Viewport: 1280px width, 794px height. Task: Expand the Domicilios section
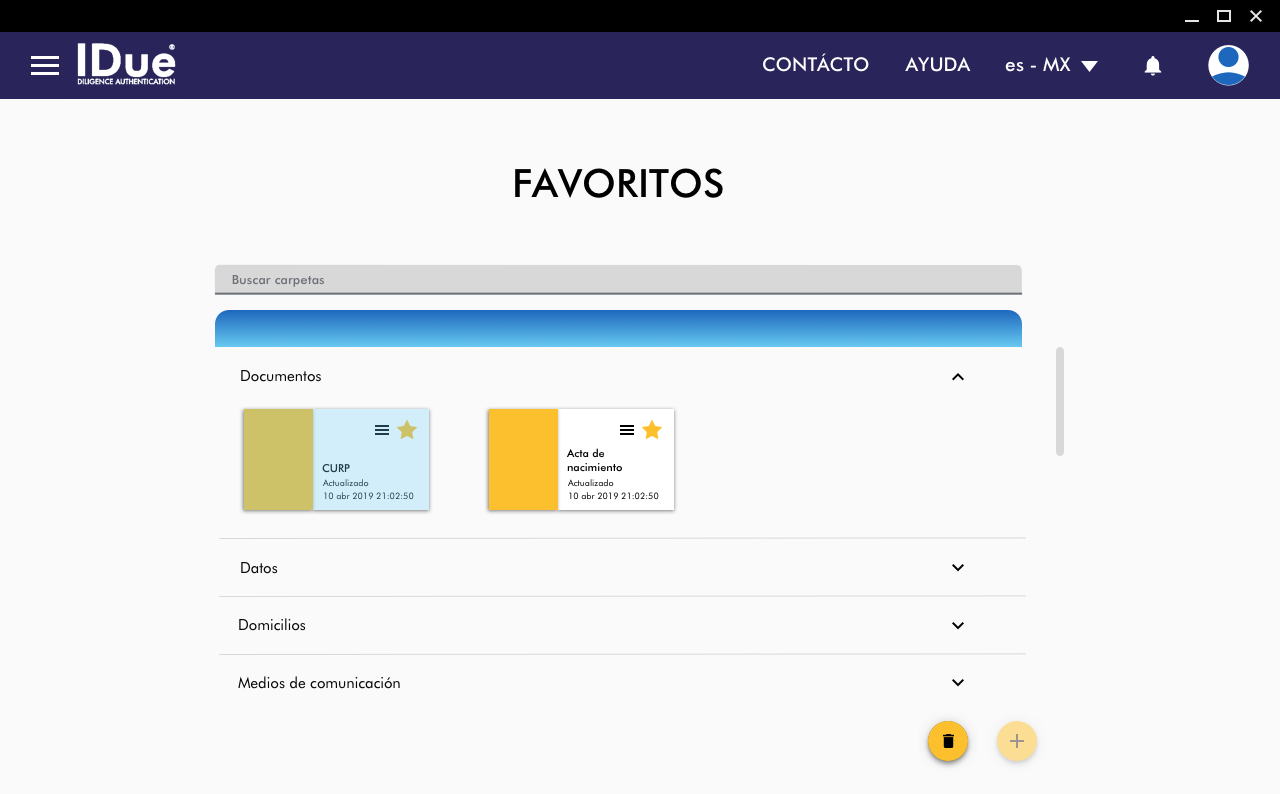(x=957, y=626)
